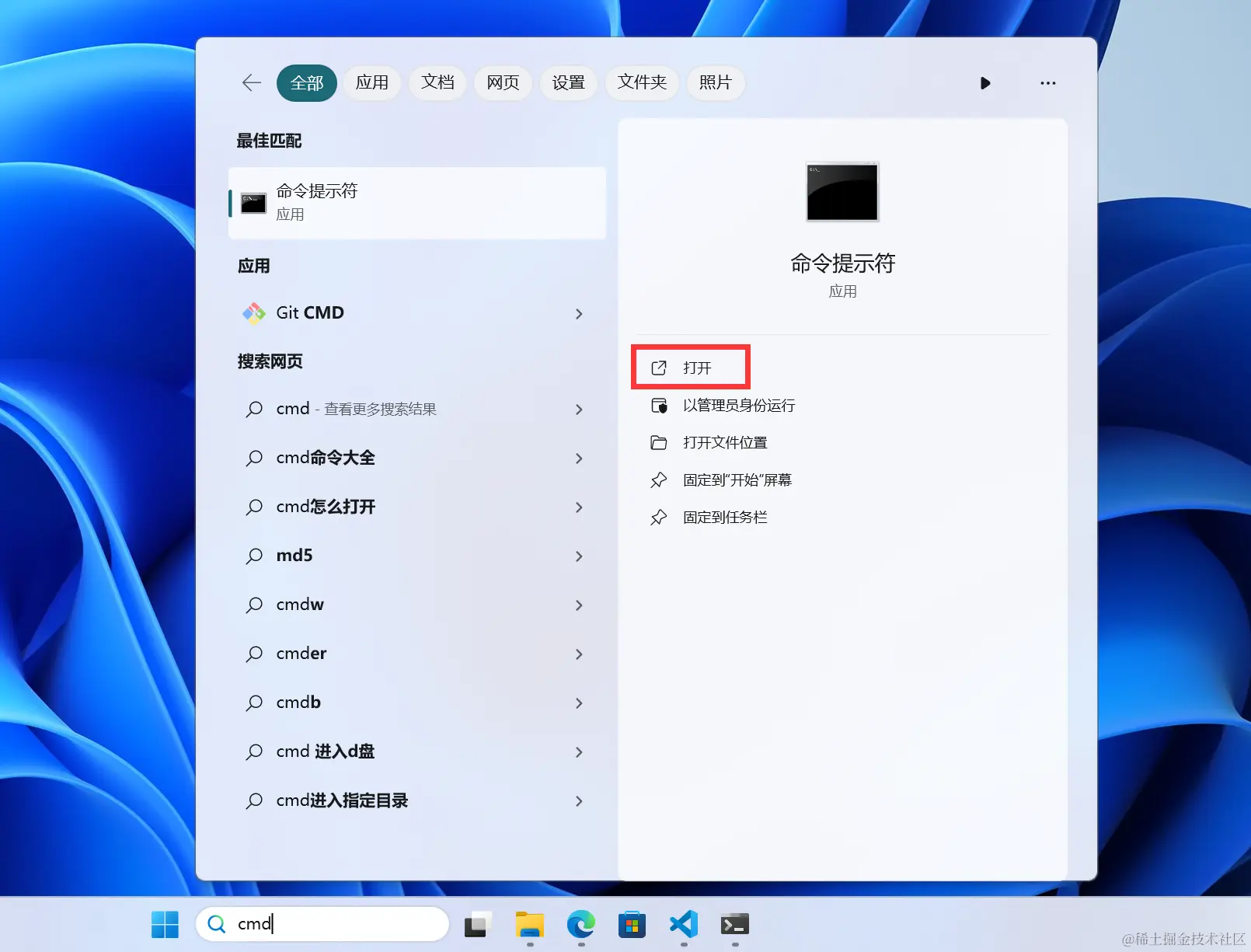Click the folder icon for 打开文件位置

click(659, 443)
